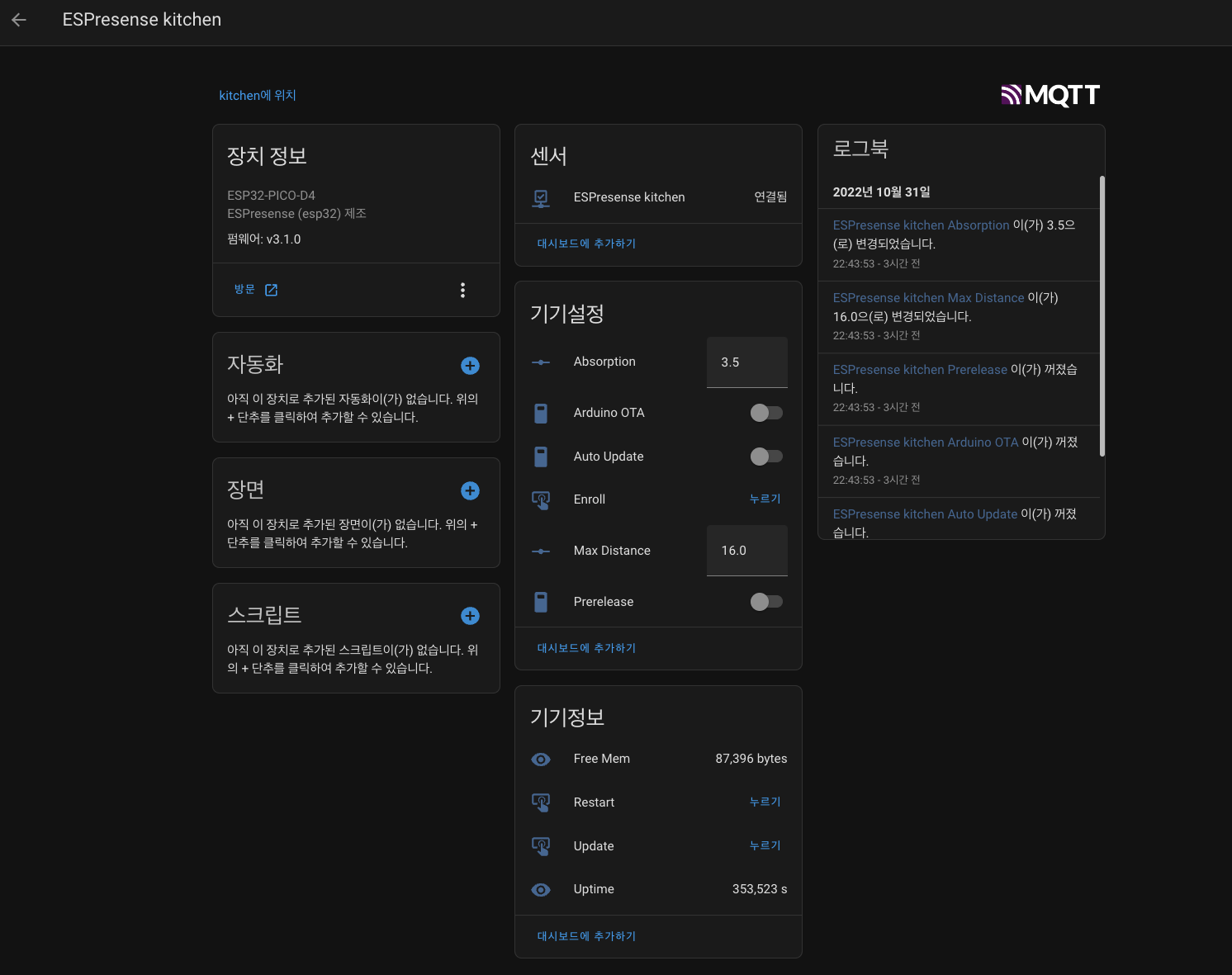
Task: Enable the Prerelease switch
Action: 766,602
